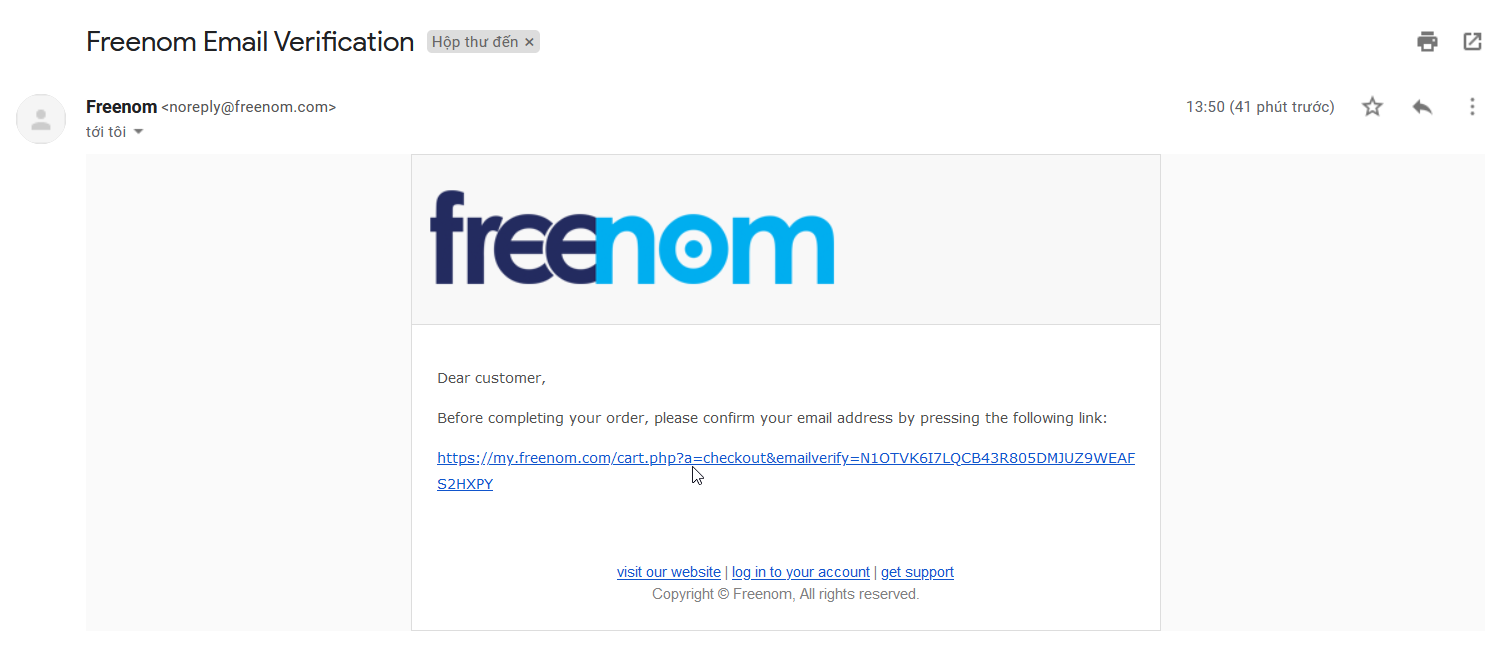Click the 'tới tôi' recipient text
The width and height of the screenshot is (1503, 658).
pos(106,132)
